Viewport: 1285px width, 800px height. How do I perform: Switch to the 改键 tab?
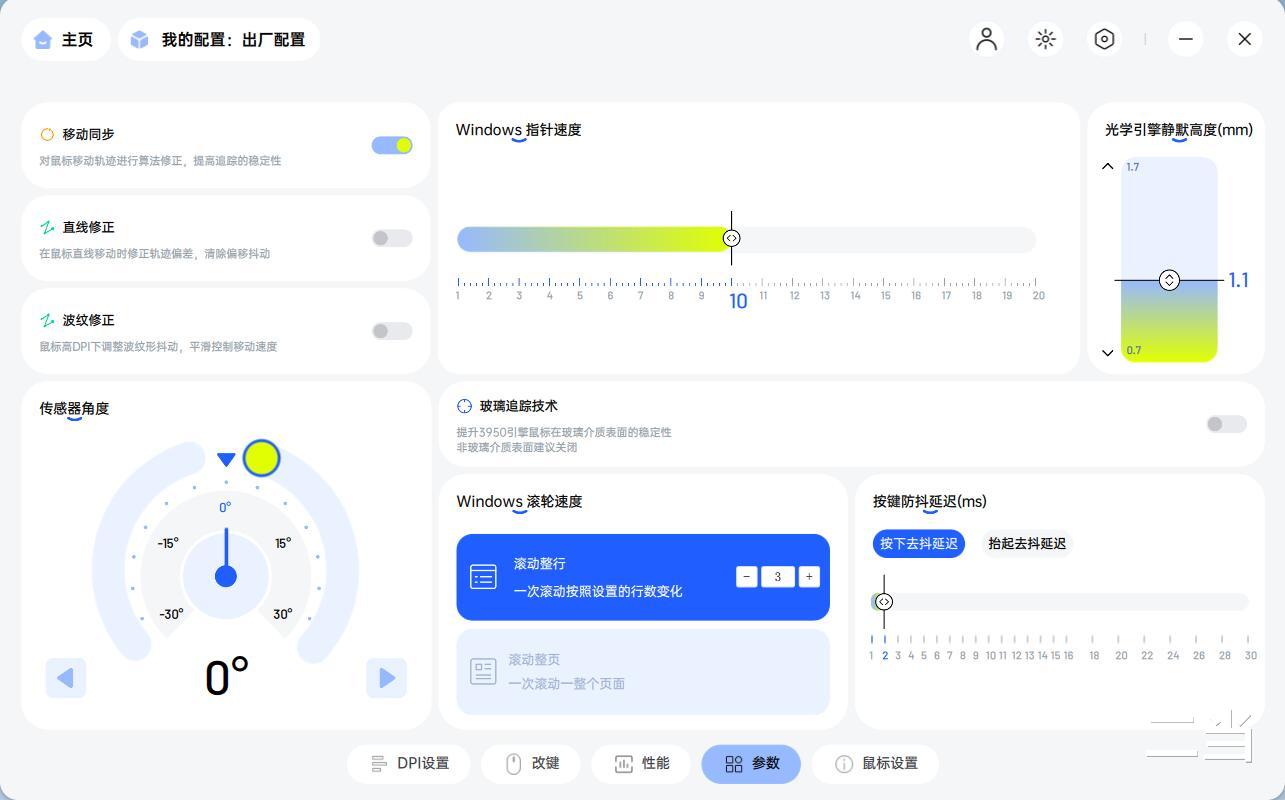[532, 764]
